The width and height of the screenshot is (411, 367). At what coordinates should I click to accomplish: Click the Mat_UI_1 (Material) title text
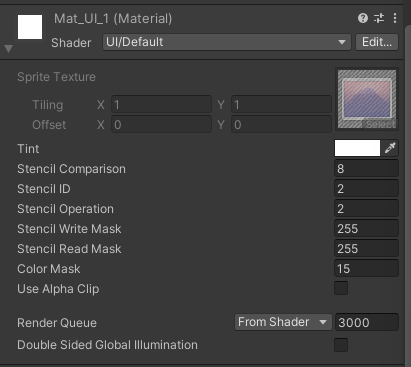pyautogui.click(x=113, y=19)
